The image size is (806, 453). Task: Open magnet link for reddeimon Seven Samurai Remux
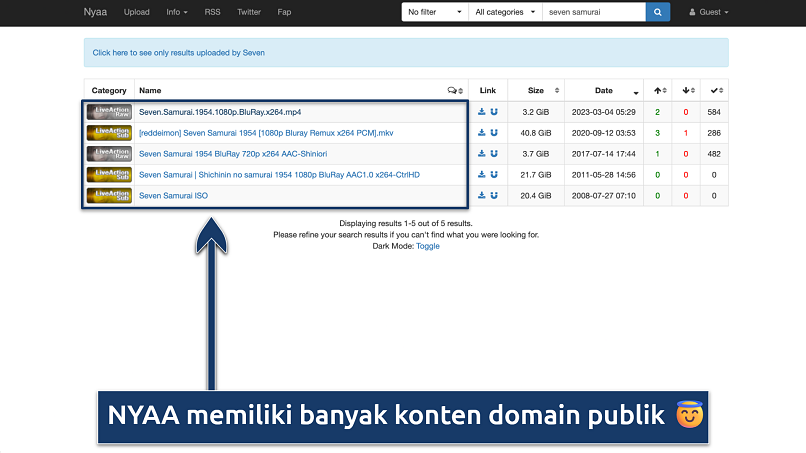tap(494, 133)
